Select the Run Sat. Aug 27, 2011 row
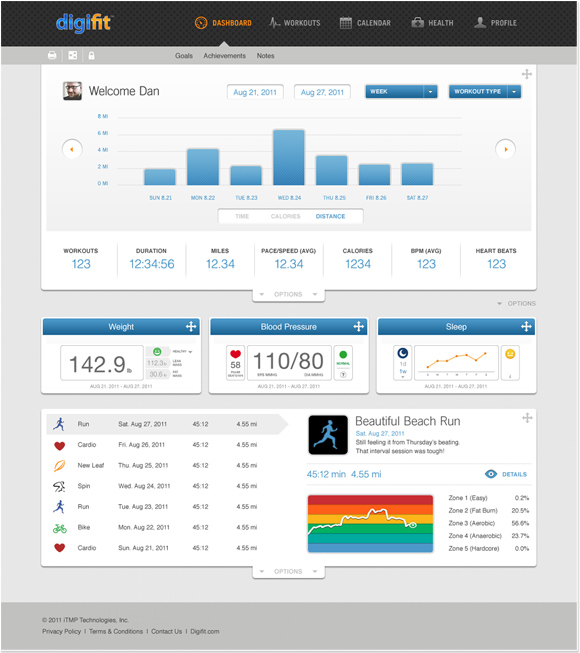This screenshot has height=653, width=580. coord(167,424)
